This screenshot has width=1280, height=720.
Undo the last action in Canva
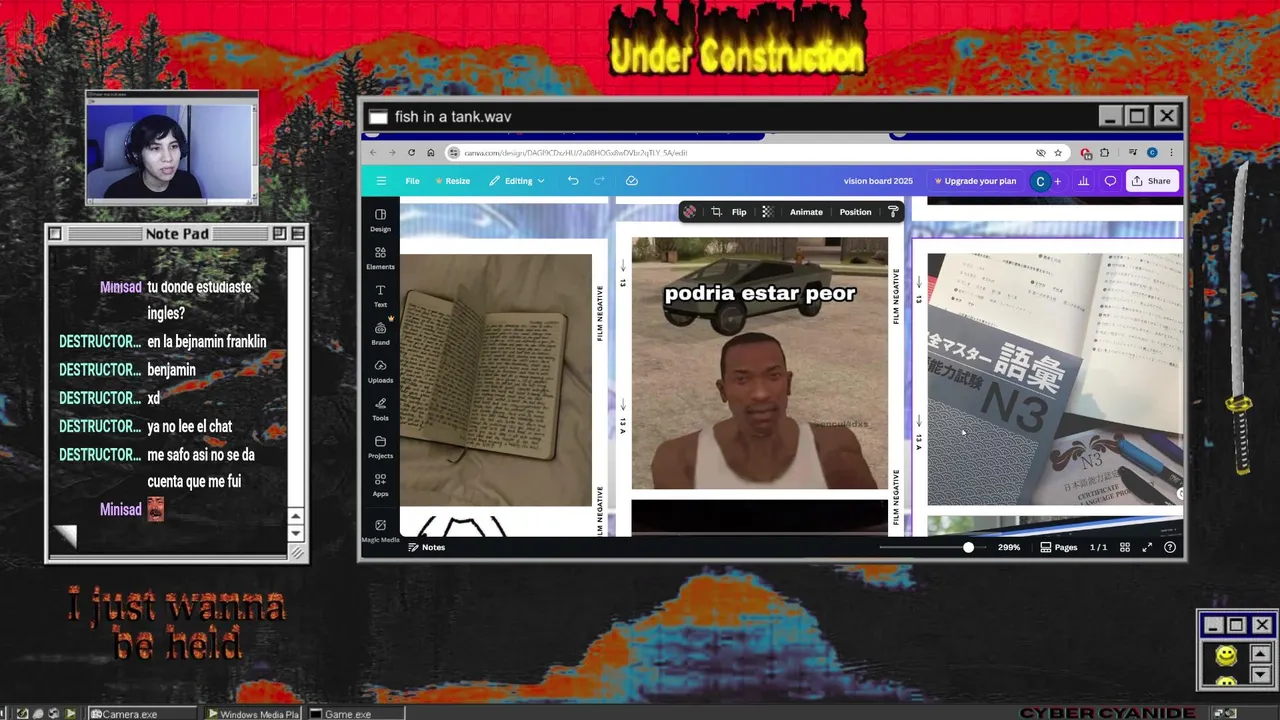click(573, 181)
